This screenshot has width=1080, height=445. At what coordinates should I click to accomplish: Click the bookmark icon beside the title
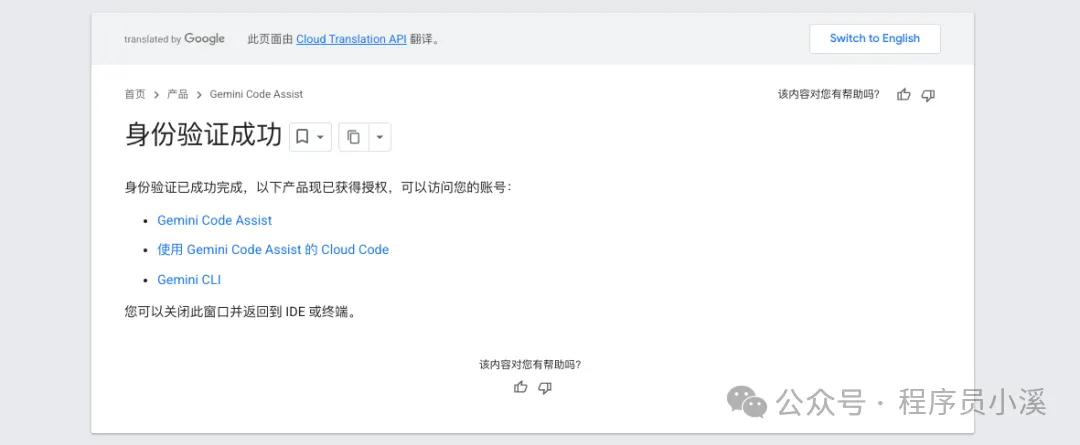tap(302, 137)
